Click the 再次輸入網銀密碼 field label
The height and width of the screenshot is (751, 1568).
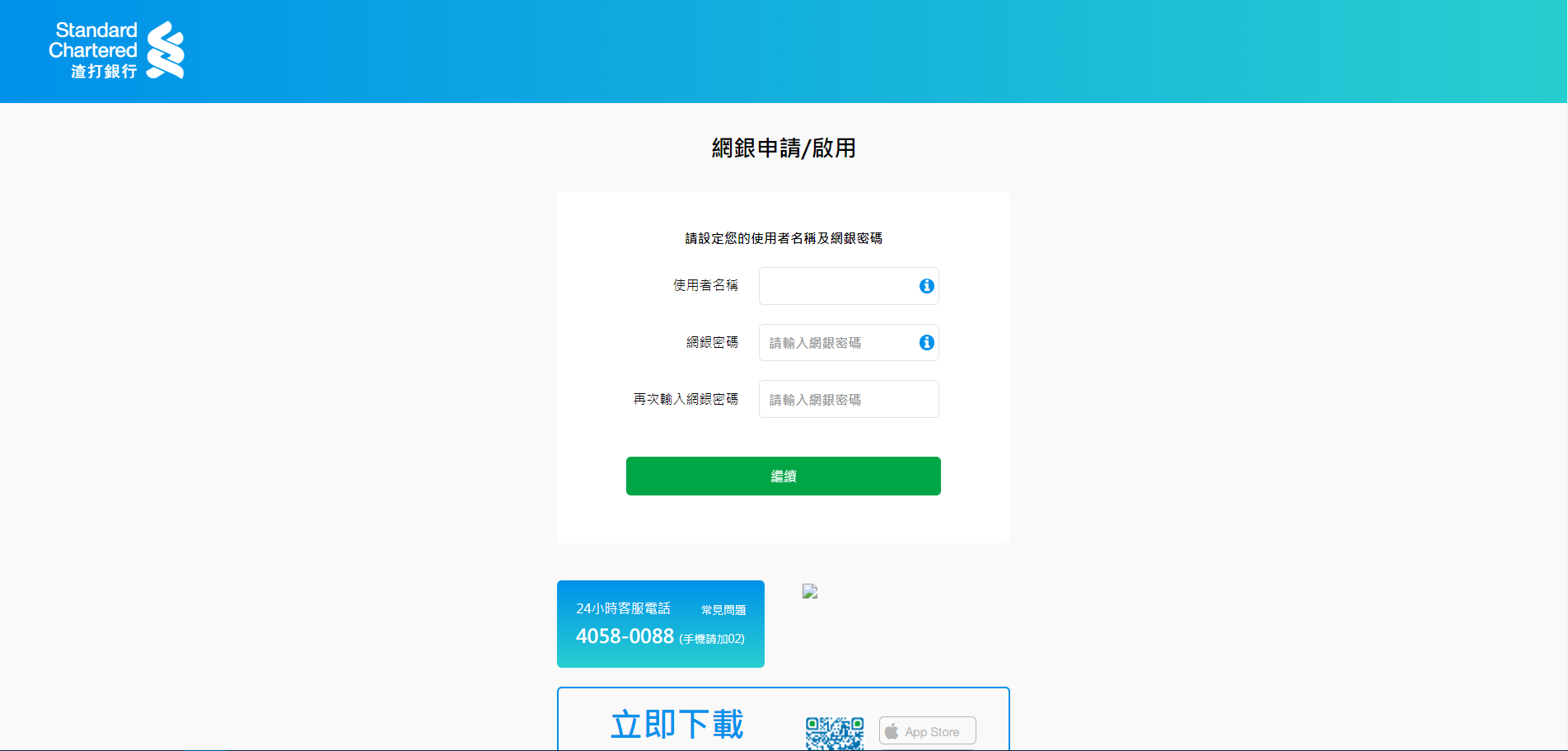click(x=686, y=399)
